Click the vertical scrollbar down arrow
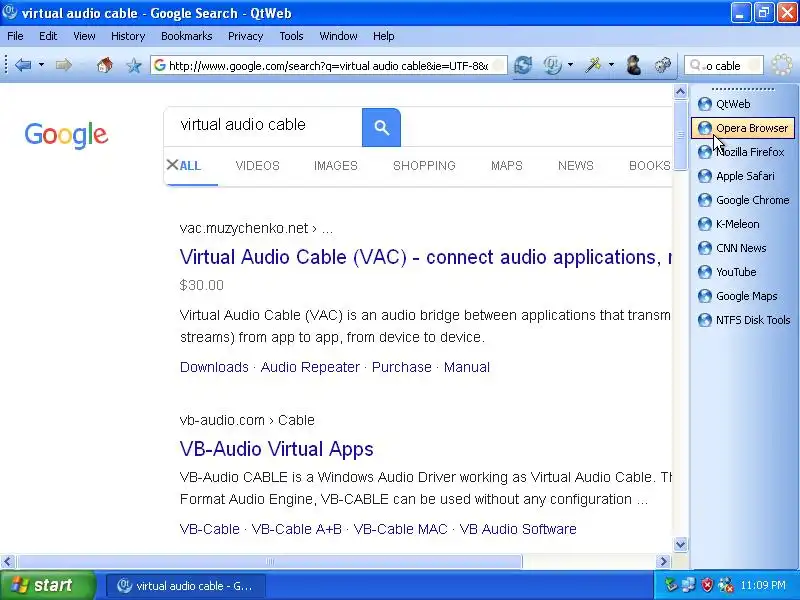This screenshot has height=600, width=800. click(680, 544)
